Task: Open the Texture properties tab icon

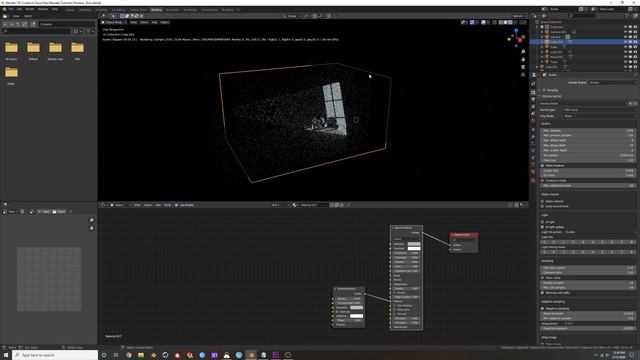Action: point(533,180)
